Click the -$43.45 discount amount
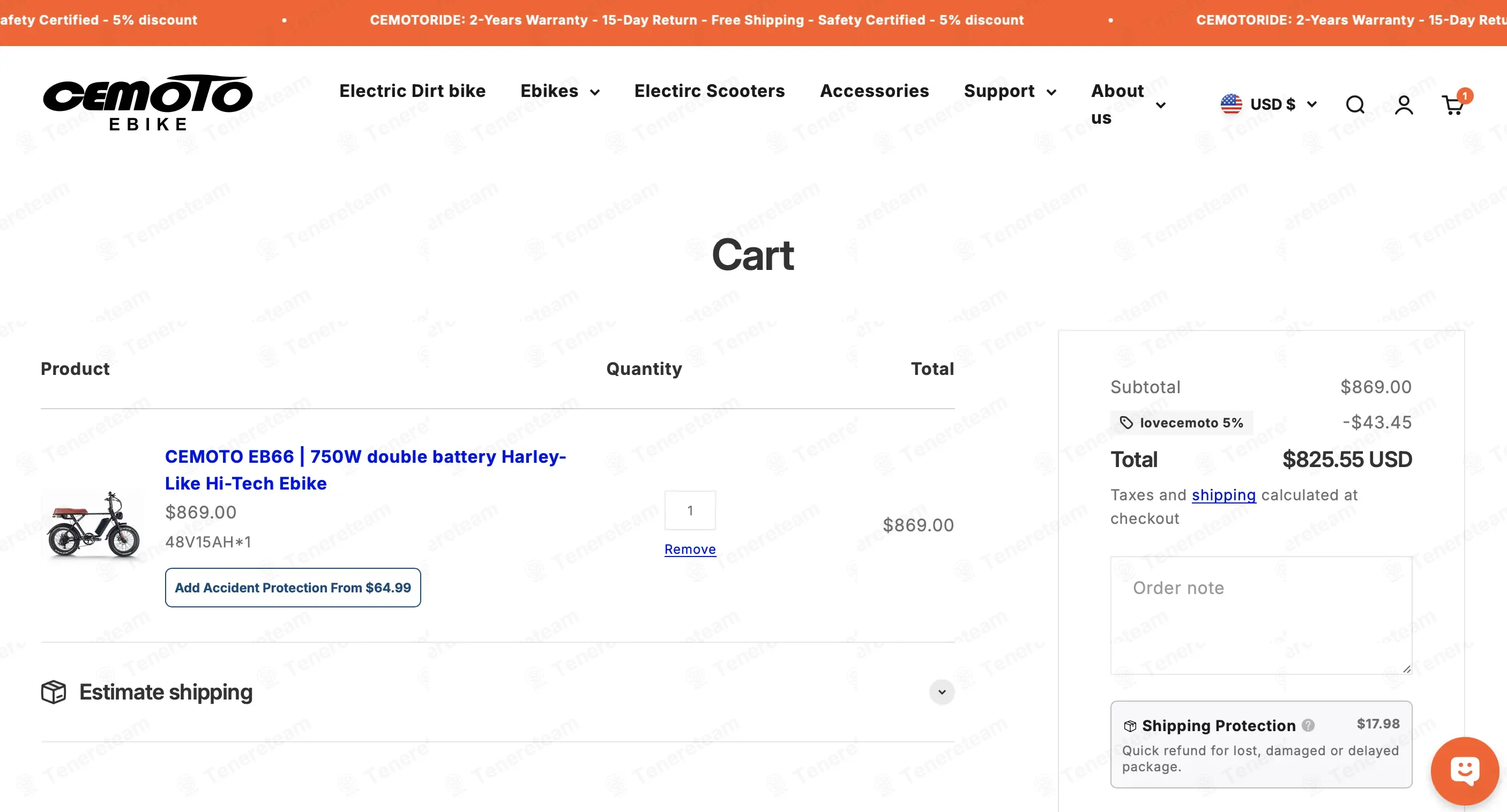The height and width of the screenshot is (812, 1507). (1377, 423)
